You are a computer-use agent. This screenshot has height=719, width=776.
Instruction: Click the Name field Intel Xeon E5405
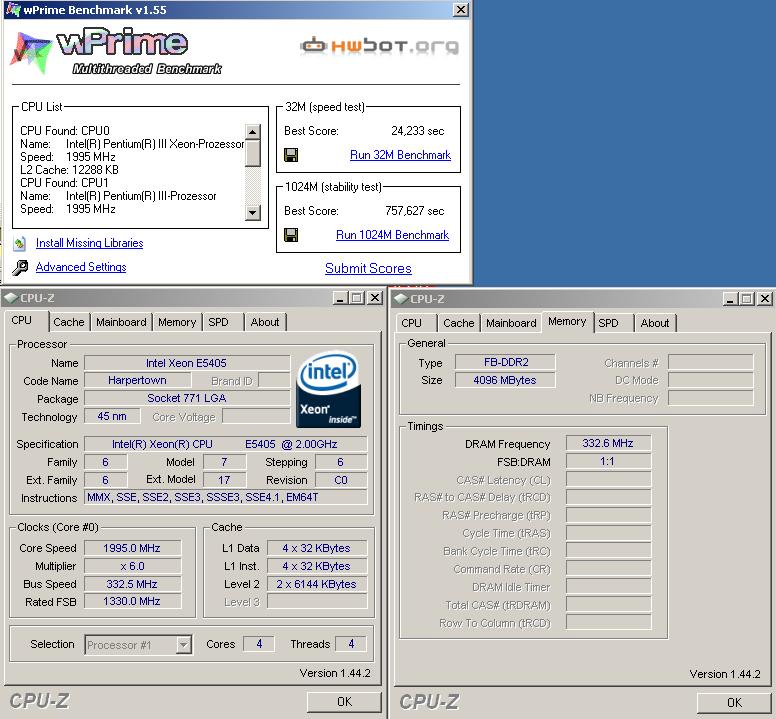(x=187, y=363)
